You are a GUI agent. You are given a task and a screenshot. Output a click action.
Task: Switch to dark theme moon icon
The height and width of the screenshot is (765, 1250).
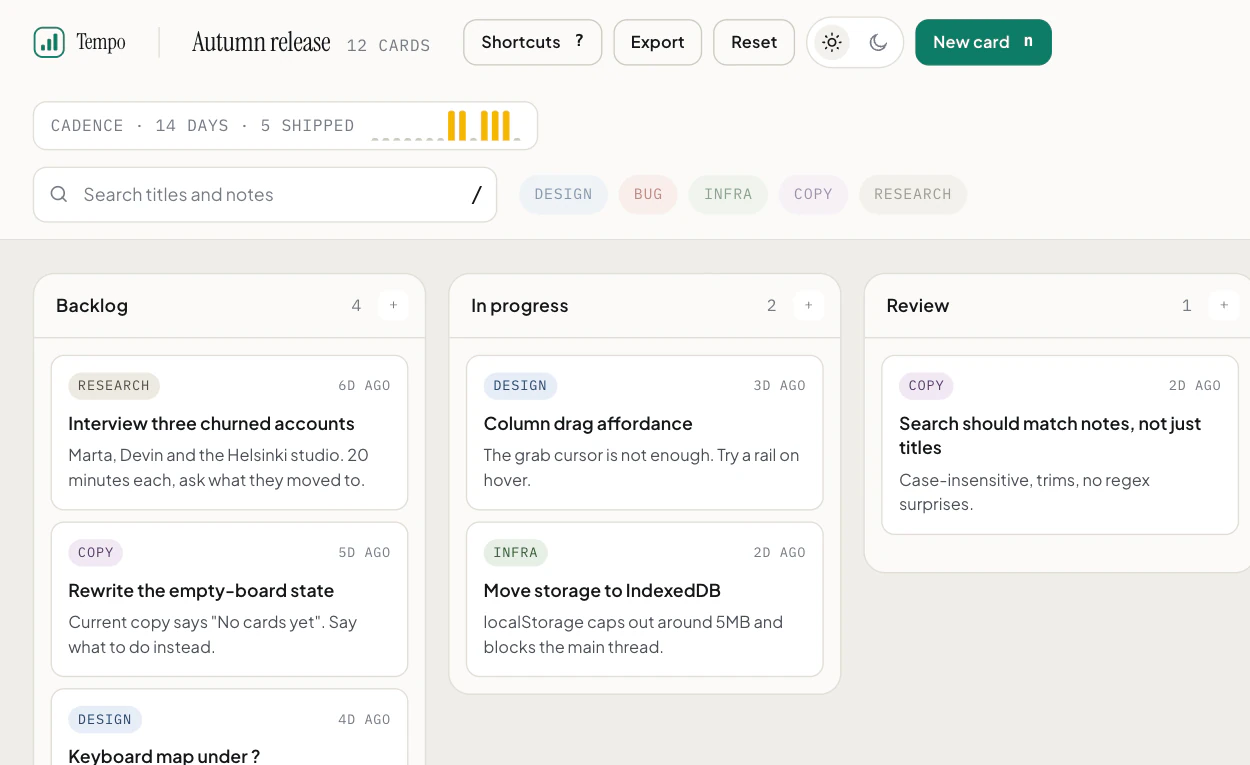[x=878, y=42]
